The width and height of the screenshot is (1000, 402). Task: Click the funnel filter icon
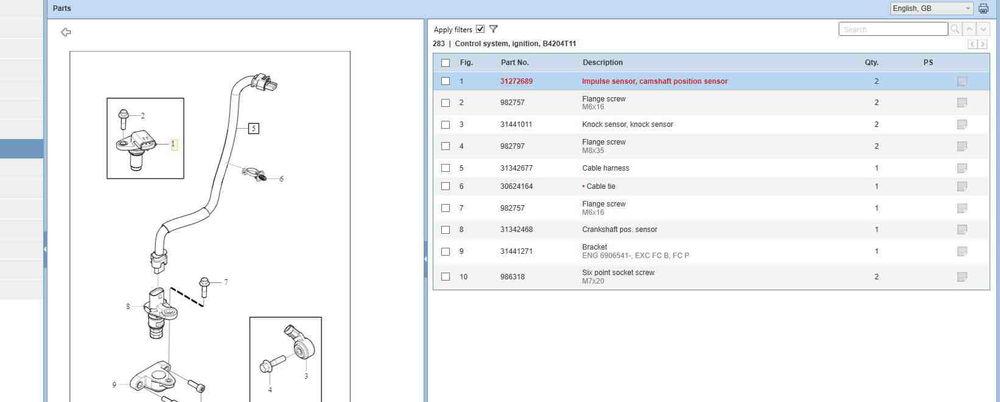coord(494,29)
